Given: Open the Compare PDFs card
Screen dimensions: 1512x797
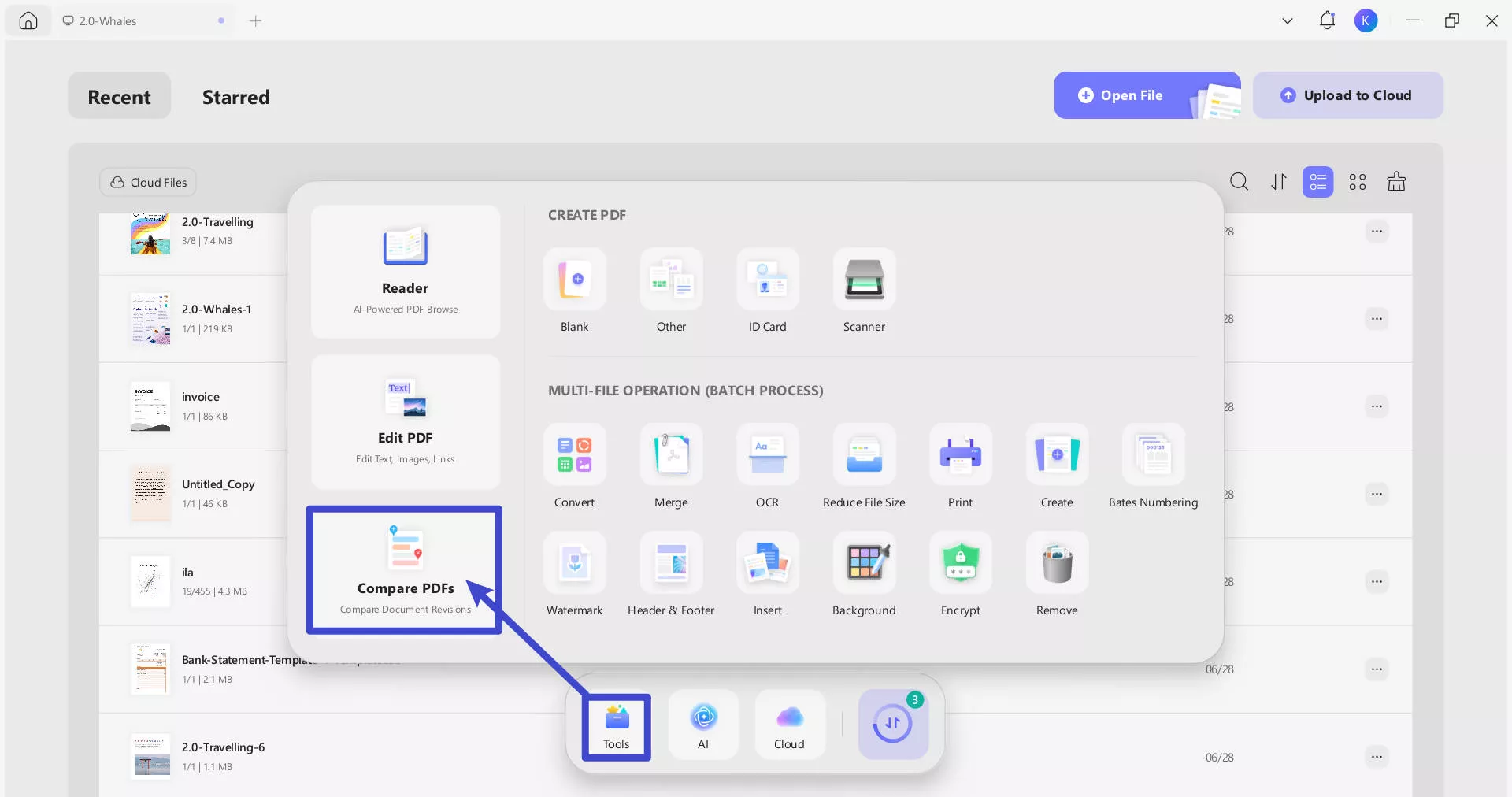Looking at the screenshot, I should click(405, 570).
